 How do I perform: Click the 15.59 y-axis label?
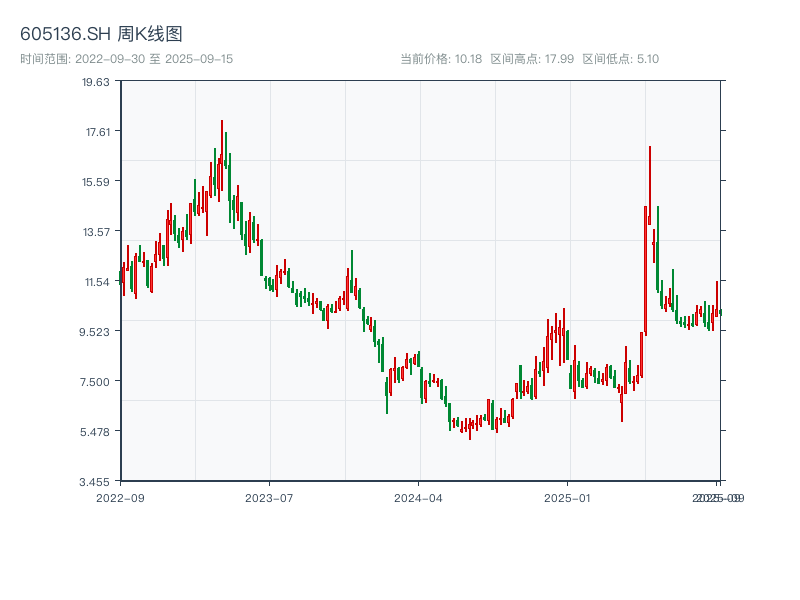pyautogui.click(x=96, y=182)
